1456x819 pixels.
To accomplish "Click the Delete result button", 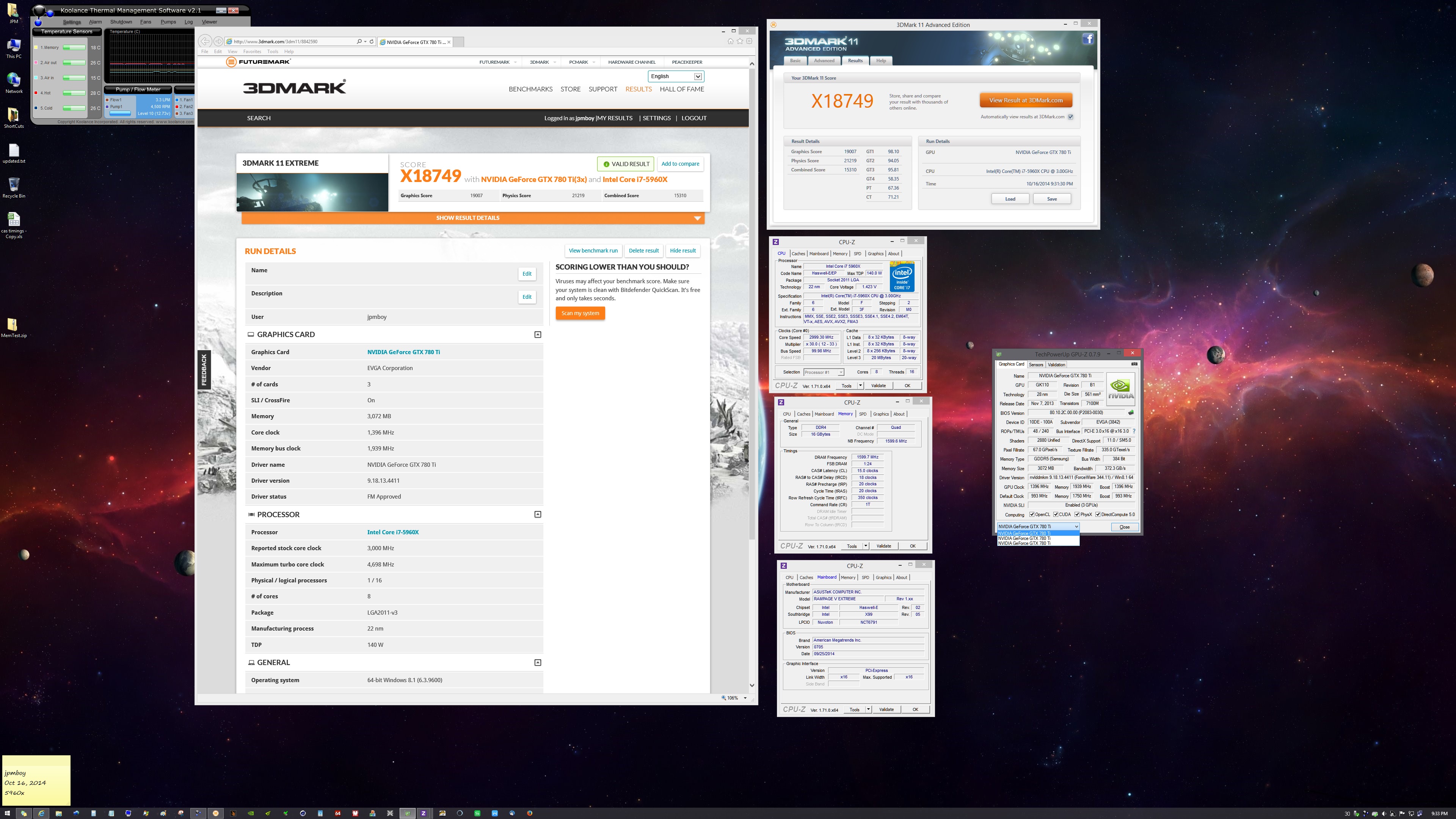I will coord(644,250).
